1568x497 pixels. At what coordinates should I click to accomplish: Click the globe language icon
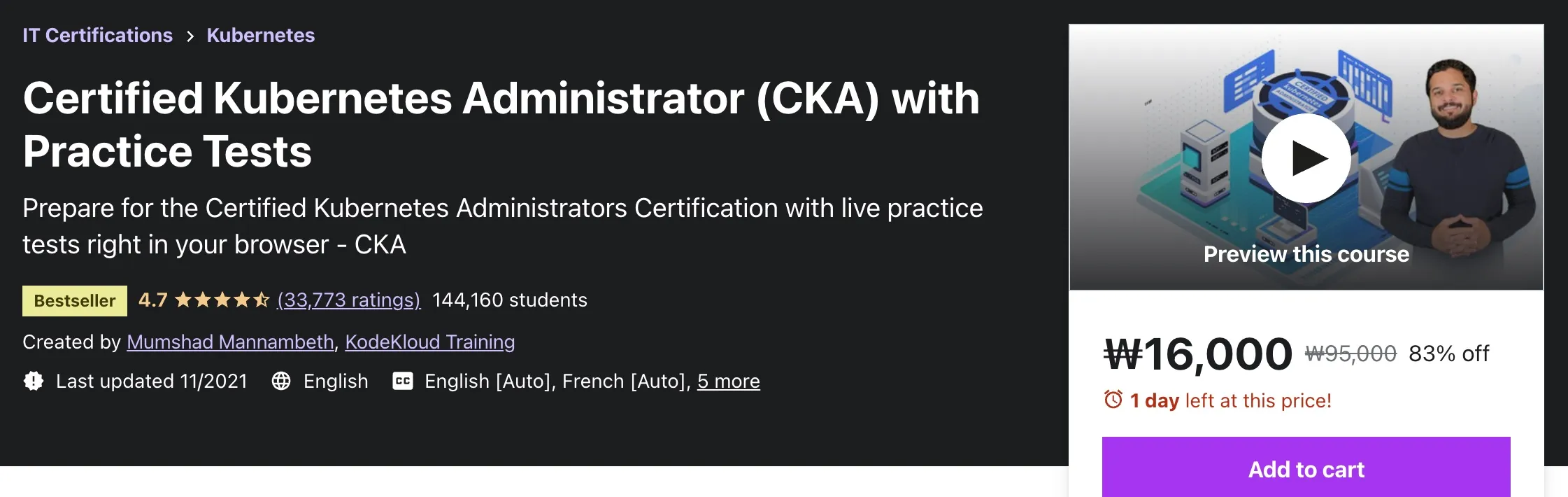[282, 382]
